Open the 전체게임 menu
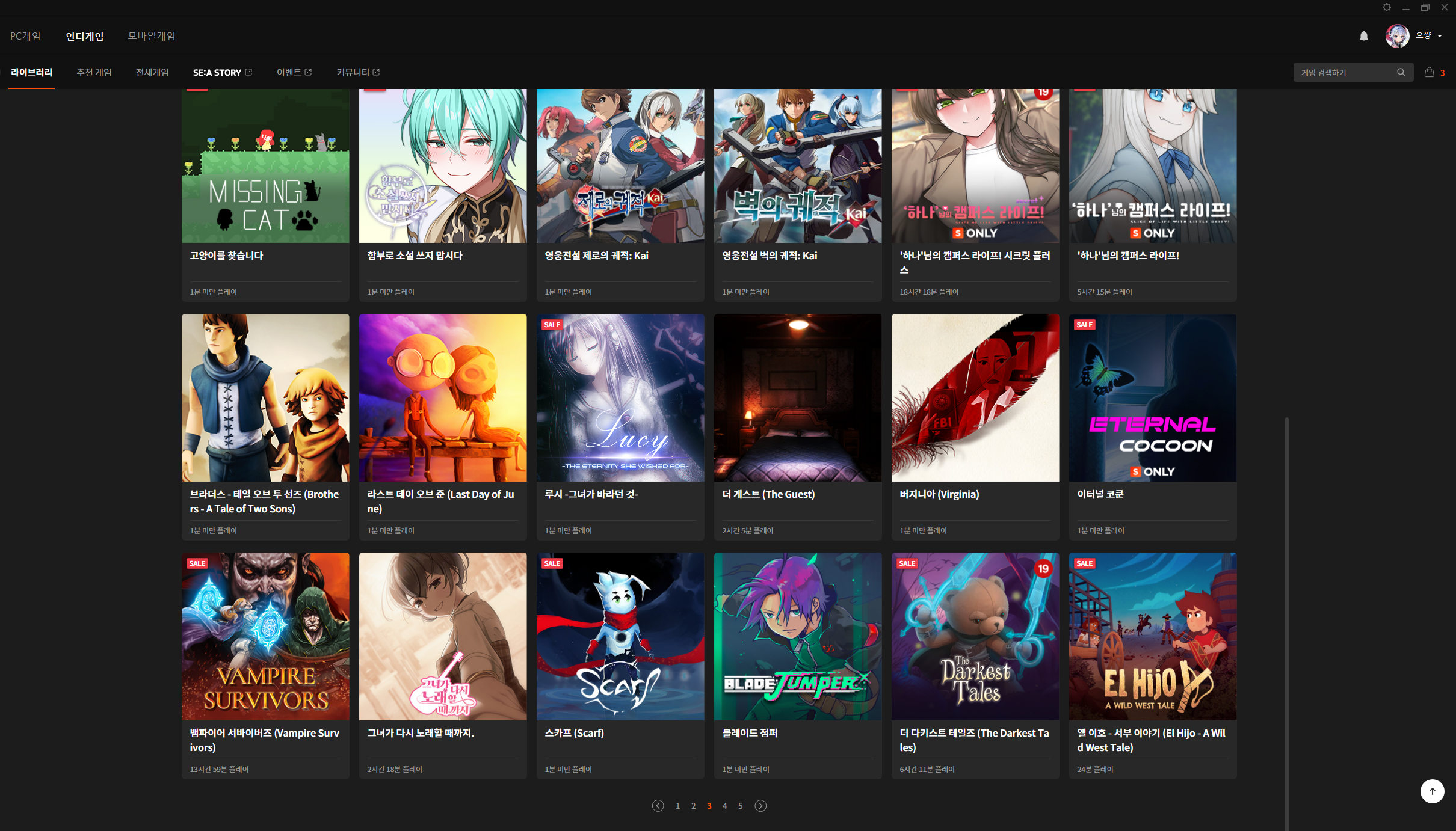 [x=152, y=72]
